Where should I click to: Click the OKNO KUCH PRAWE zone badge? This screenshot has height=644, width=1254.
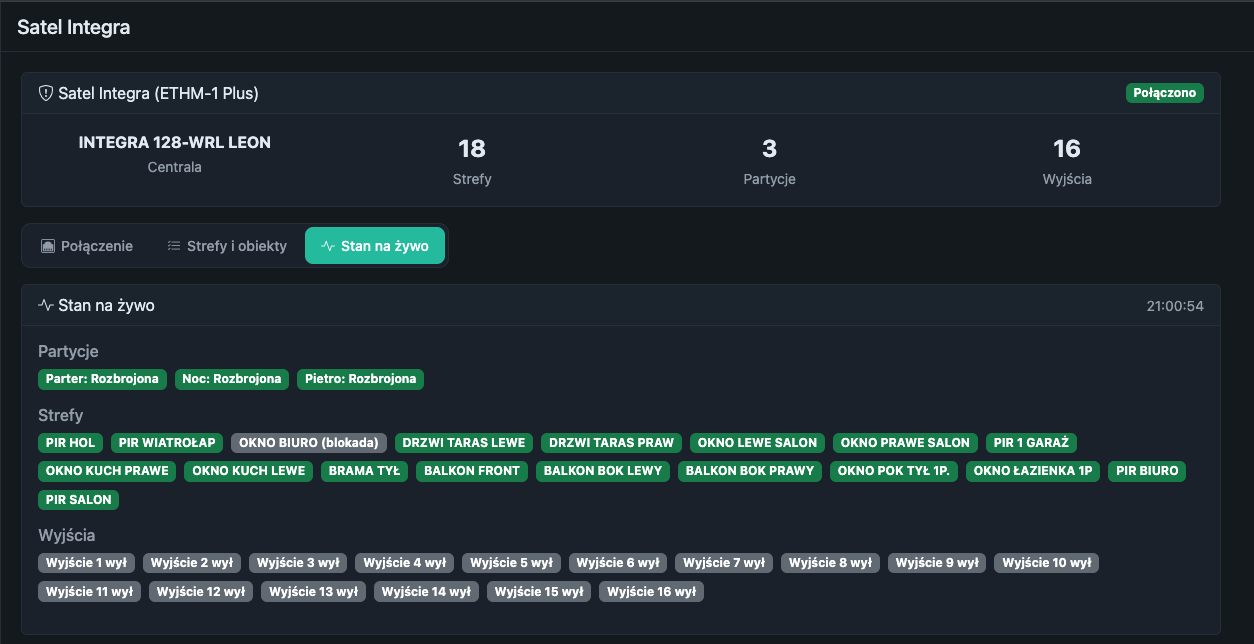107,470
